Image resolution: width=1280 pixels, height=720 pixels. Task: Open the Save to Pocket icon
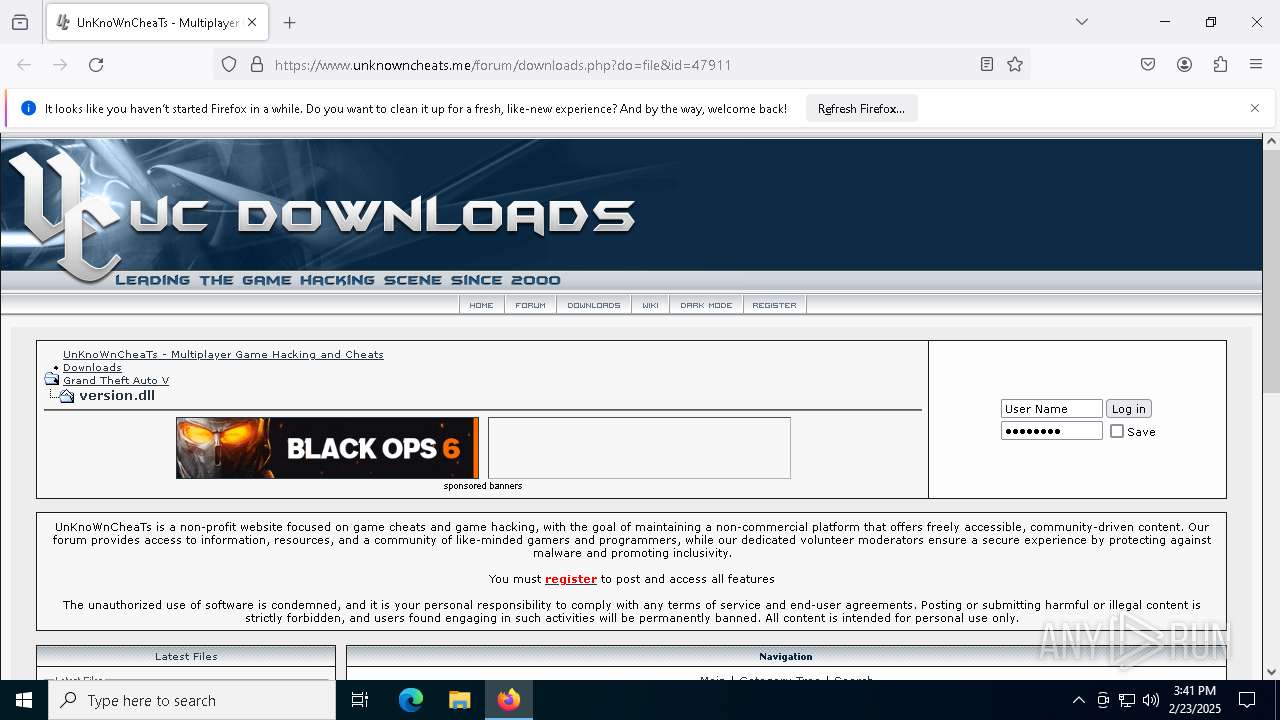pyautogui.click(x=1148, y=65)
